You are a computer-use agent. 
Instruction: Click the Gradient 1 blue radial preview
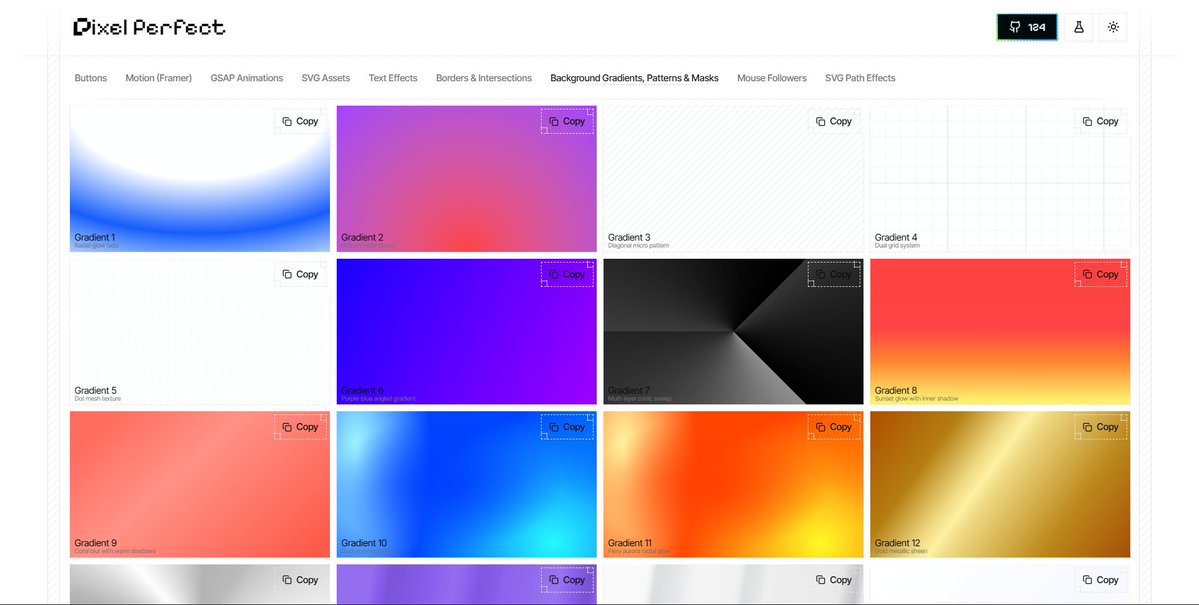(200, 179)
